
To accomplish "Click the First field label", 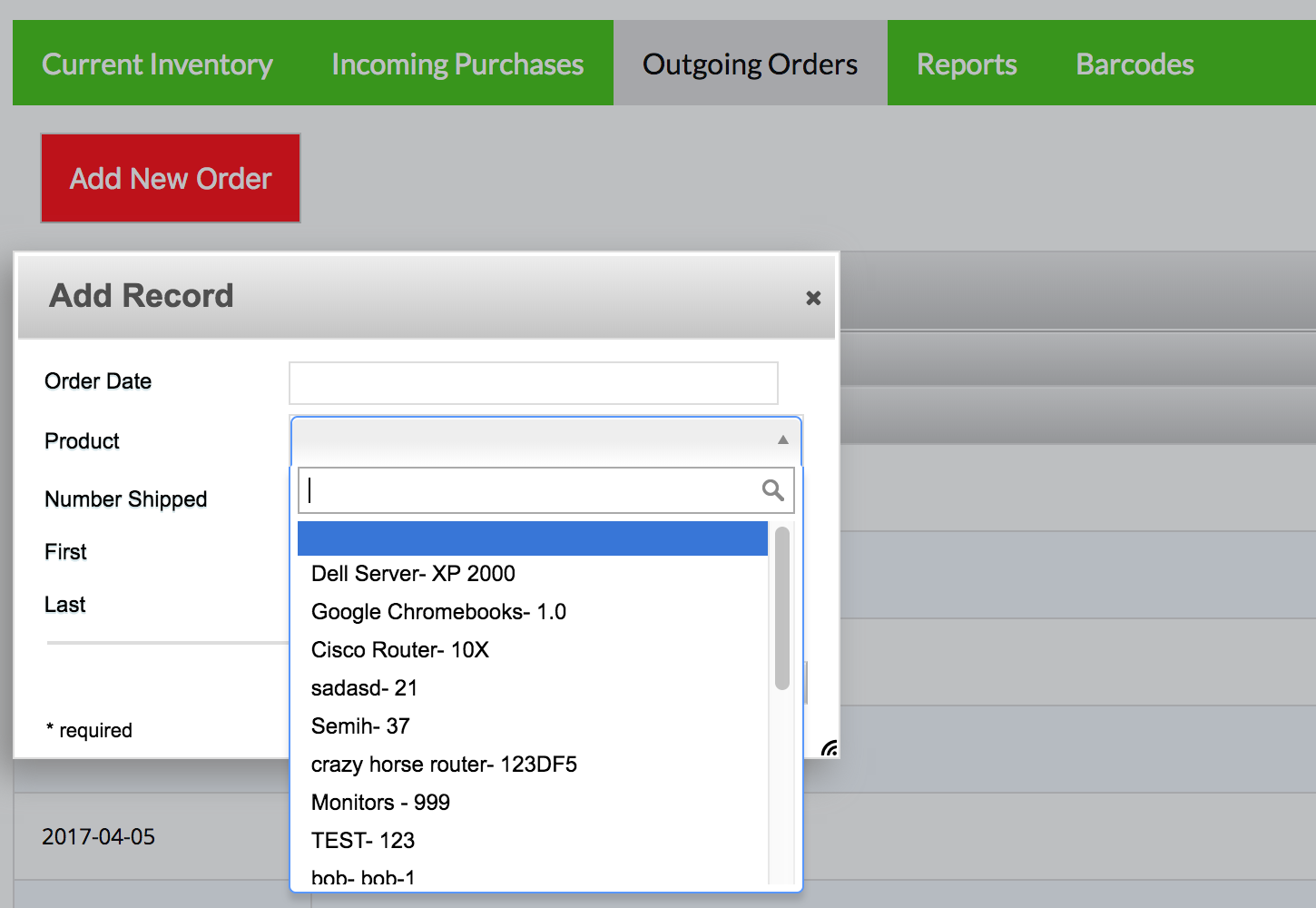I will click(65, 552).
